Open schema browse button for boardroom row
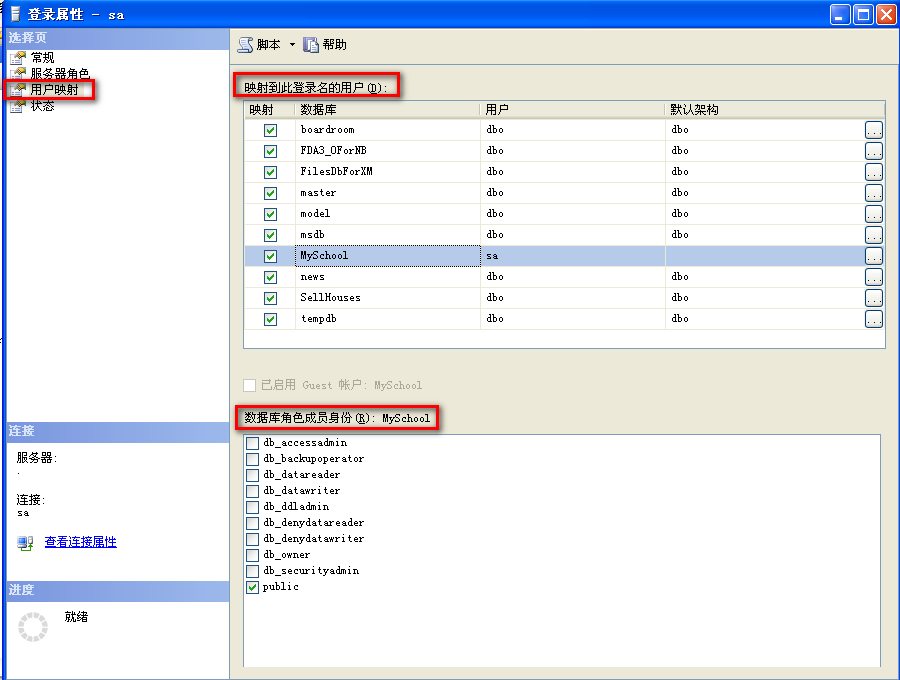900x680 pixels. 874,130
